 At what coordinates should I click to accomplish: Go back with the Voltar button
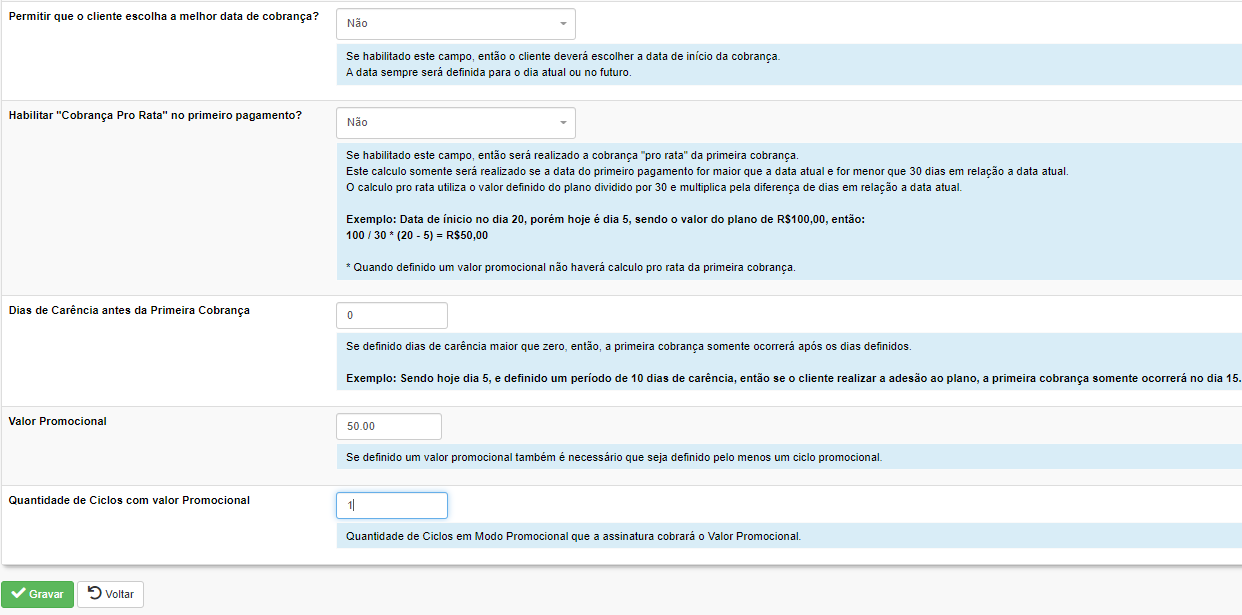click(111, 594)
